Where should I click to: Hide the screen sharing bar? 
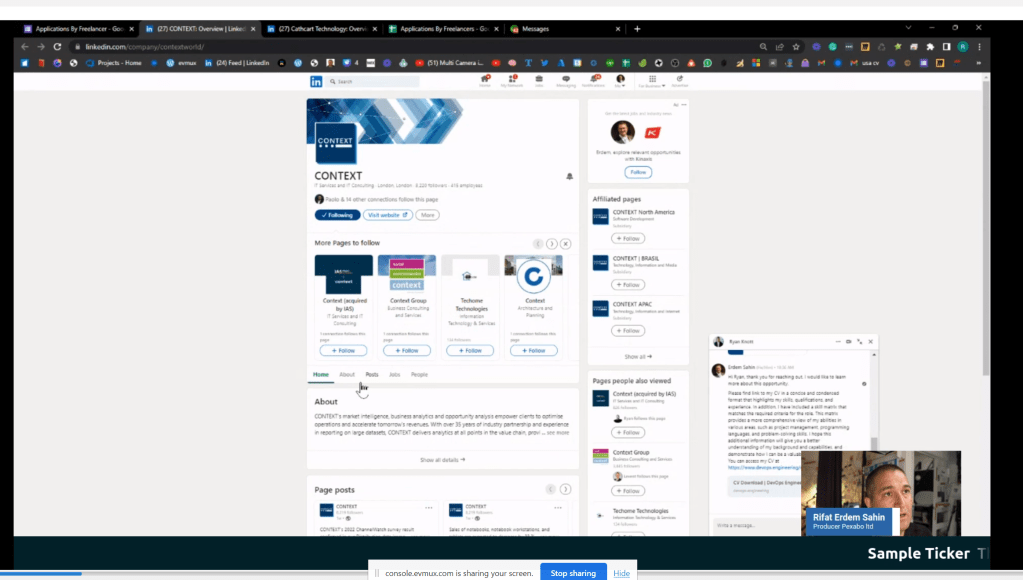click(x=621, y=573)
